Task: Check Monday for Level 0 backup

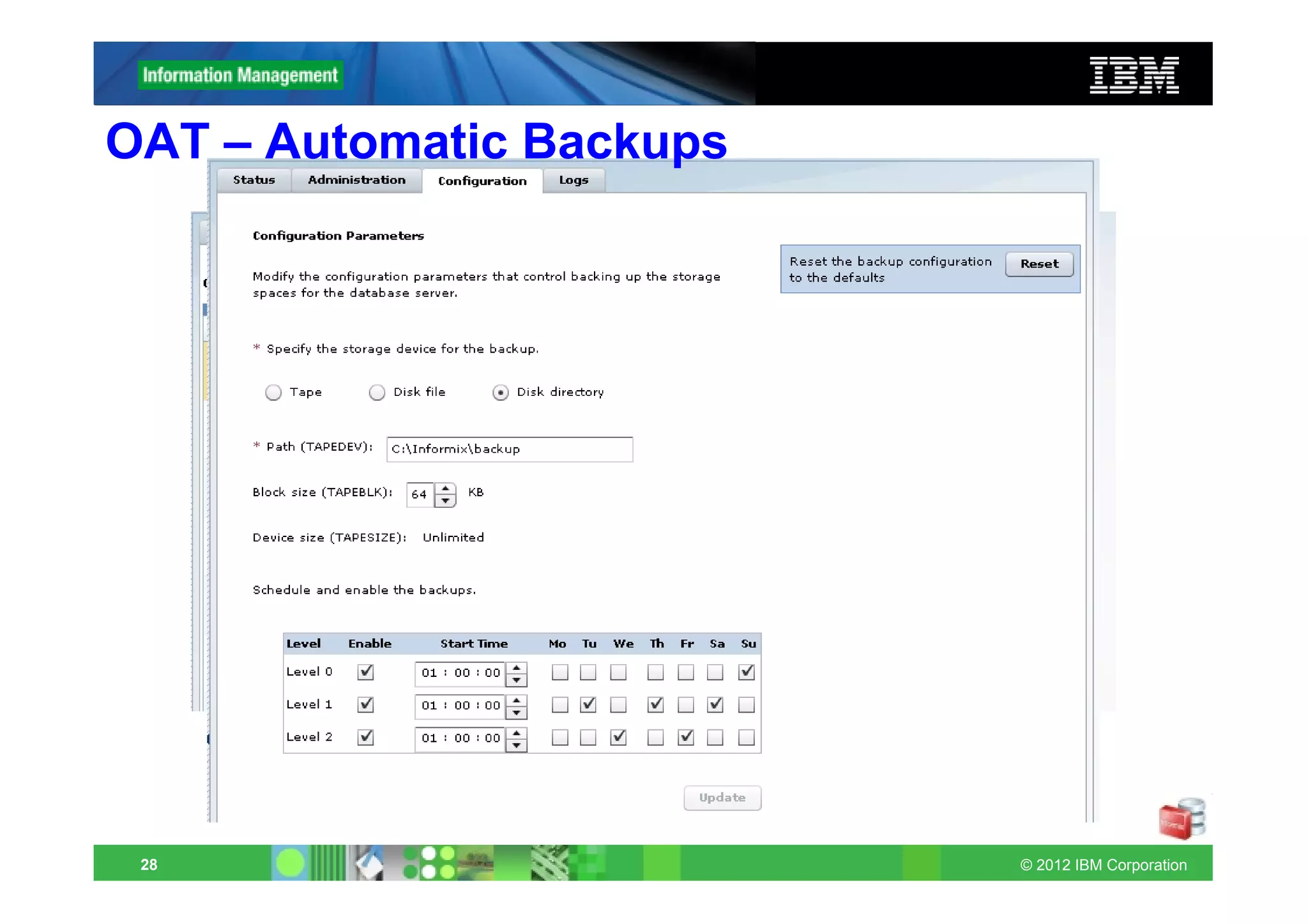Action: click(560, 672)
